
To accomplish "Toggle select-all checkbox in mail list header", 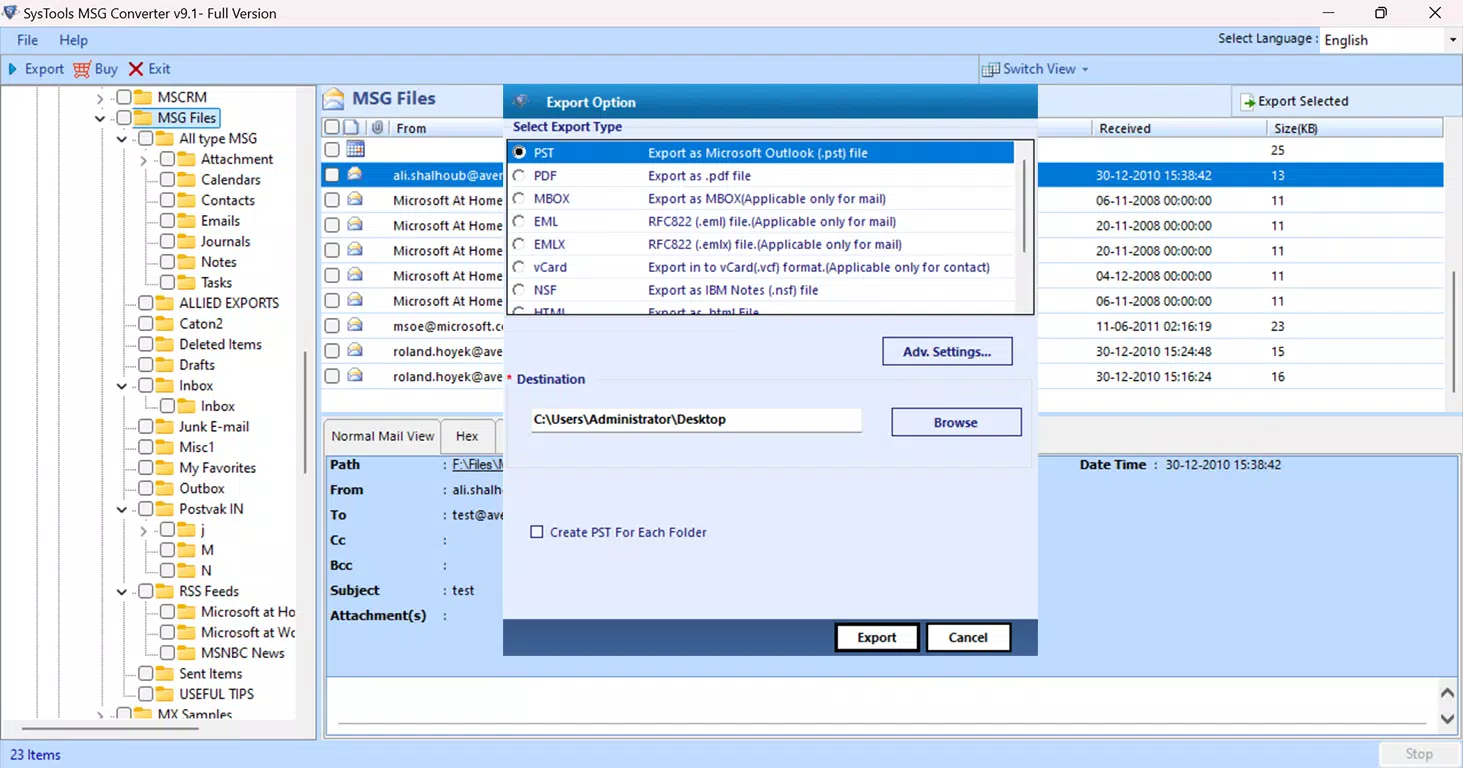I will click(331, 127).
